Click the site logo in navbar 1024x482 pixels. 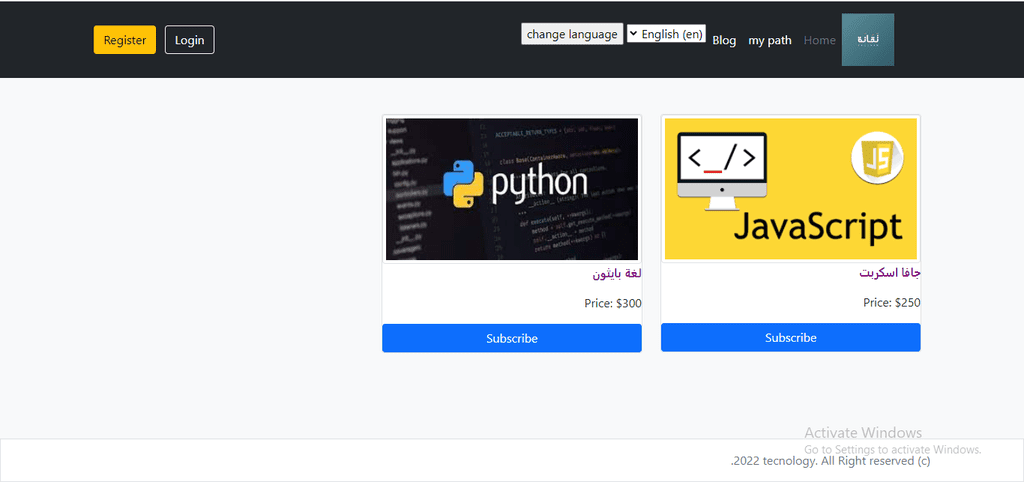point(868,40)
